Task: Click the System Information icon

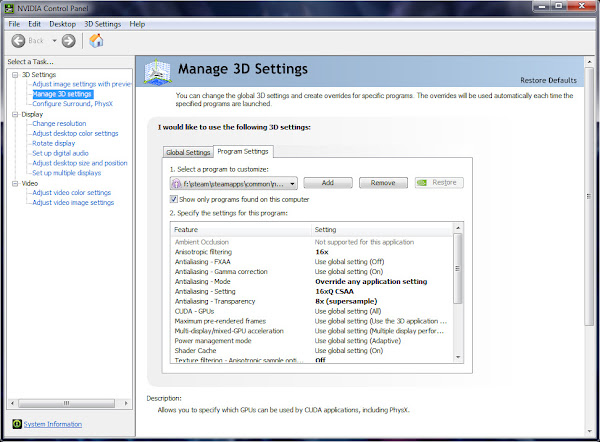Action: point(17,424)
